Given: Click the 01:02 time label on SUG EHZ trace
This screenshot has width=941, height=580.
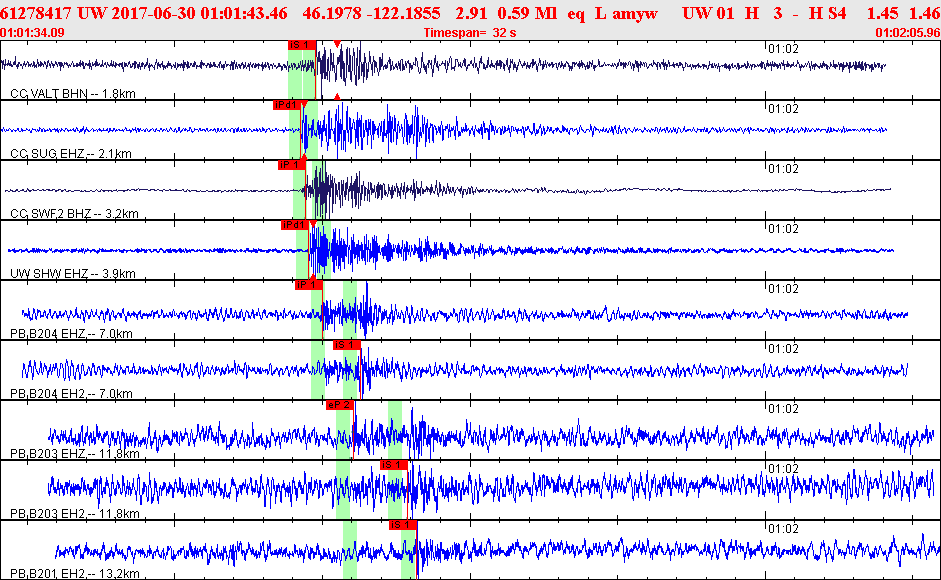Looking at the screenshot, I should click(784, 109).
